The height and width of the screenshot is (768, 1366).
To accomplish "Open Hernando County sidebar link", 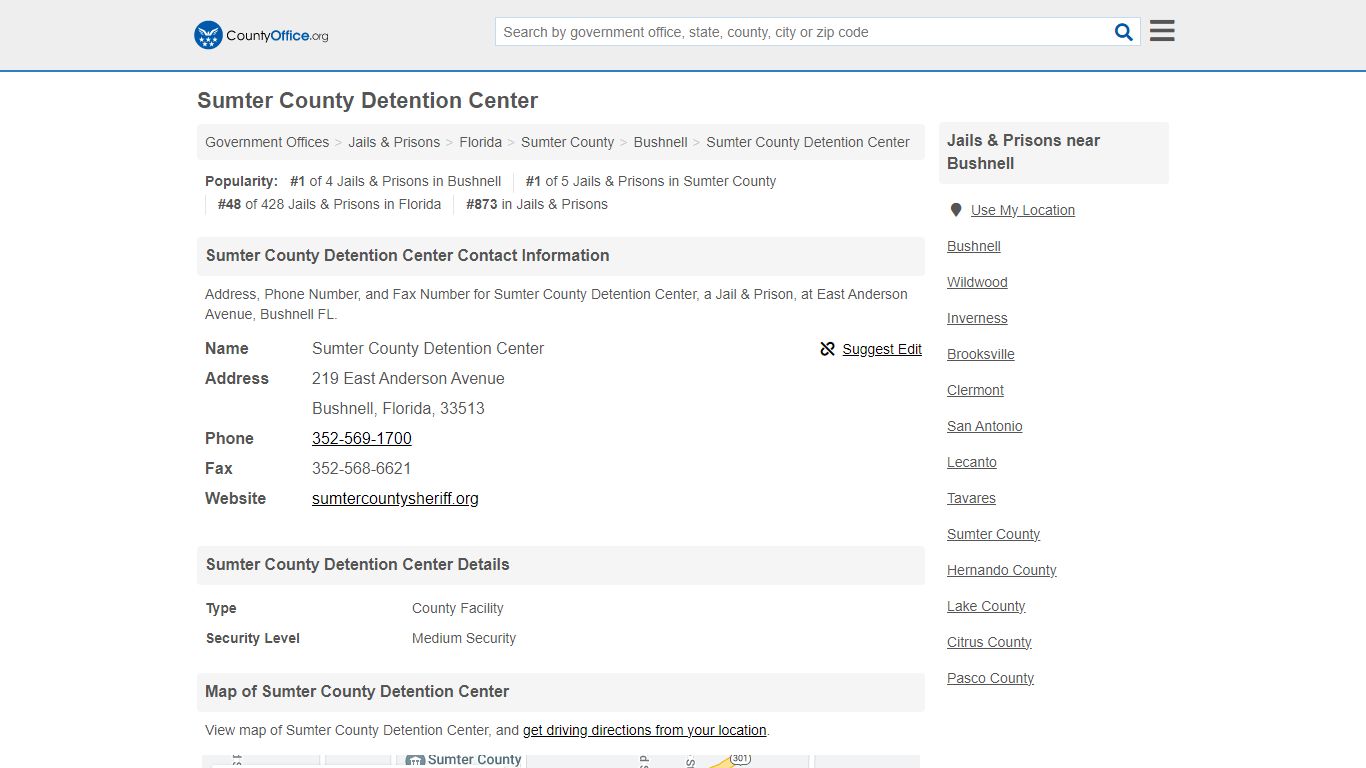I will point(1002,570).
